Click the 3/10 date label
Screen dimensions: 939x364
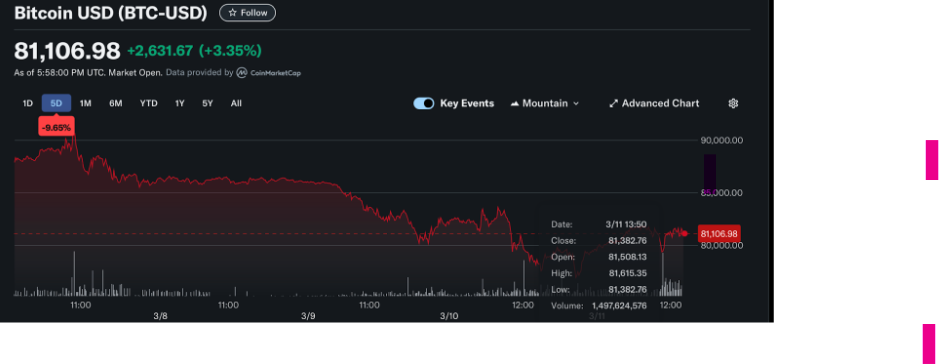[449, 316]
